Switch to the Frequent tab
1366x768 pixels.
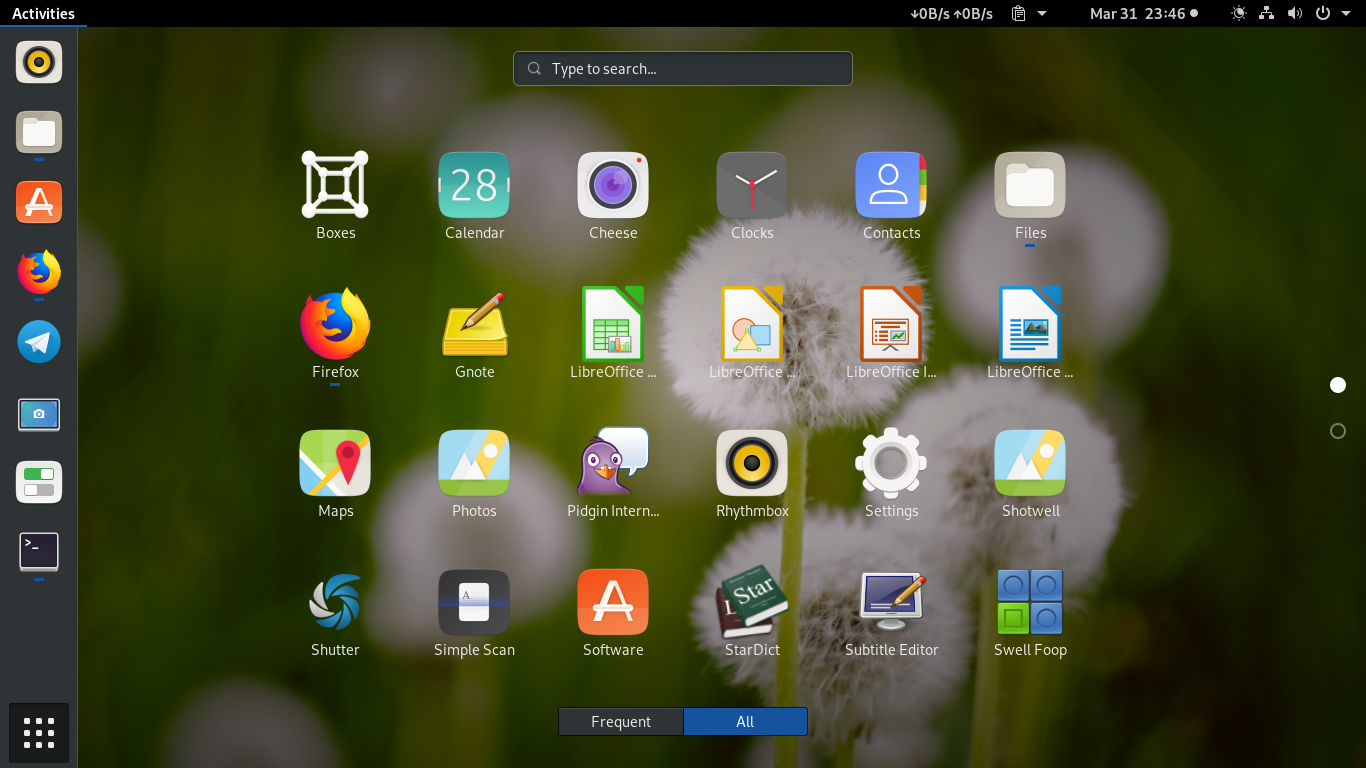pos(621,722)
